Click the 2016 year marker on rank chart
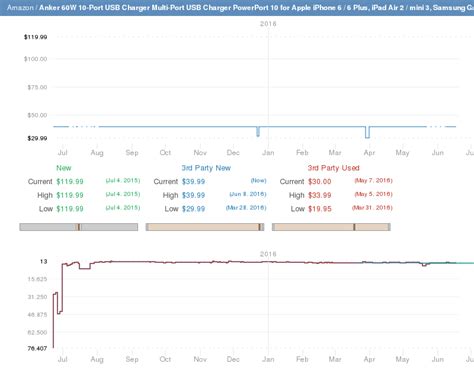Image resolution: width=474 pixels, height=373 pixels. click(x=268, y=254)
